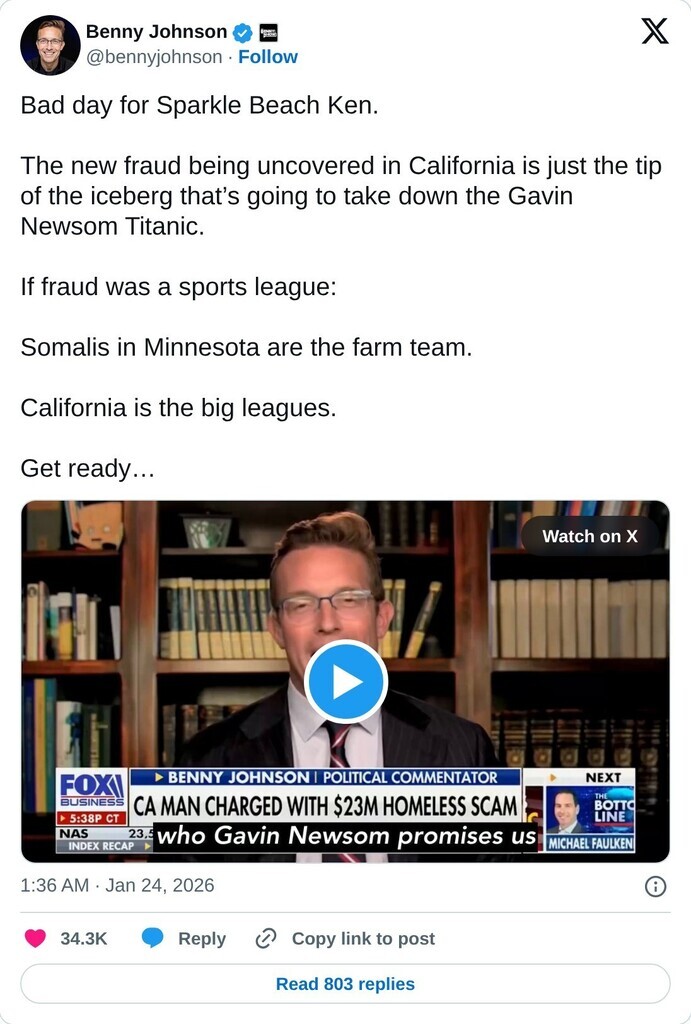Image resolution: width=691 pixels, height=1024 pixels.
Task: Click the X logo icon
Action: [x=654, y=31]
